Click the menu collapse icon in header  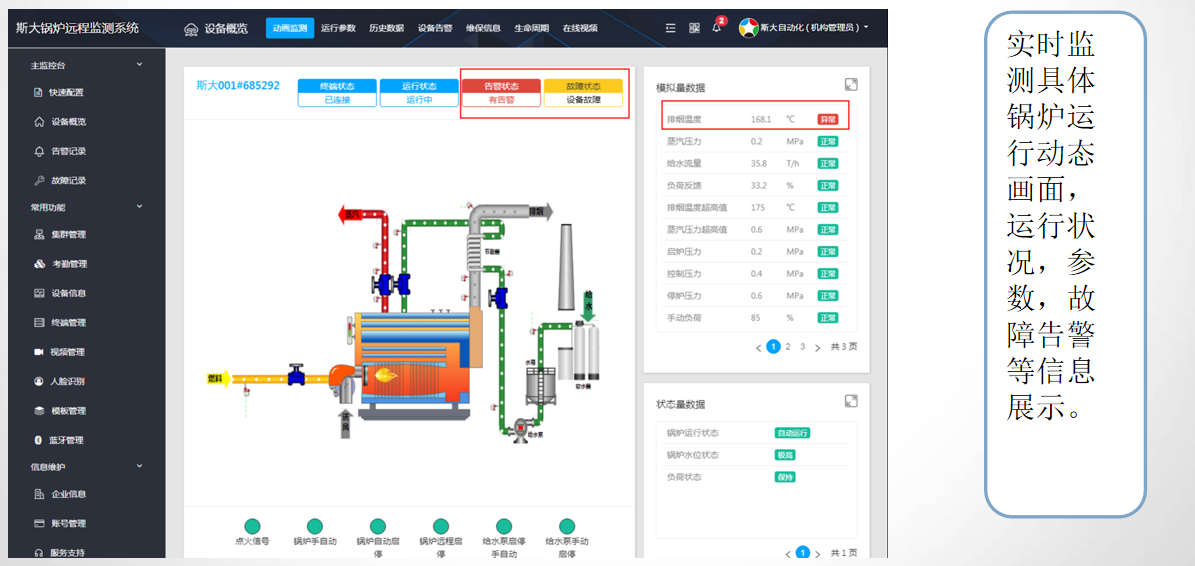point(671,28)
